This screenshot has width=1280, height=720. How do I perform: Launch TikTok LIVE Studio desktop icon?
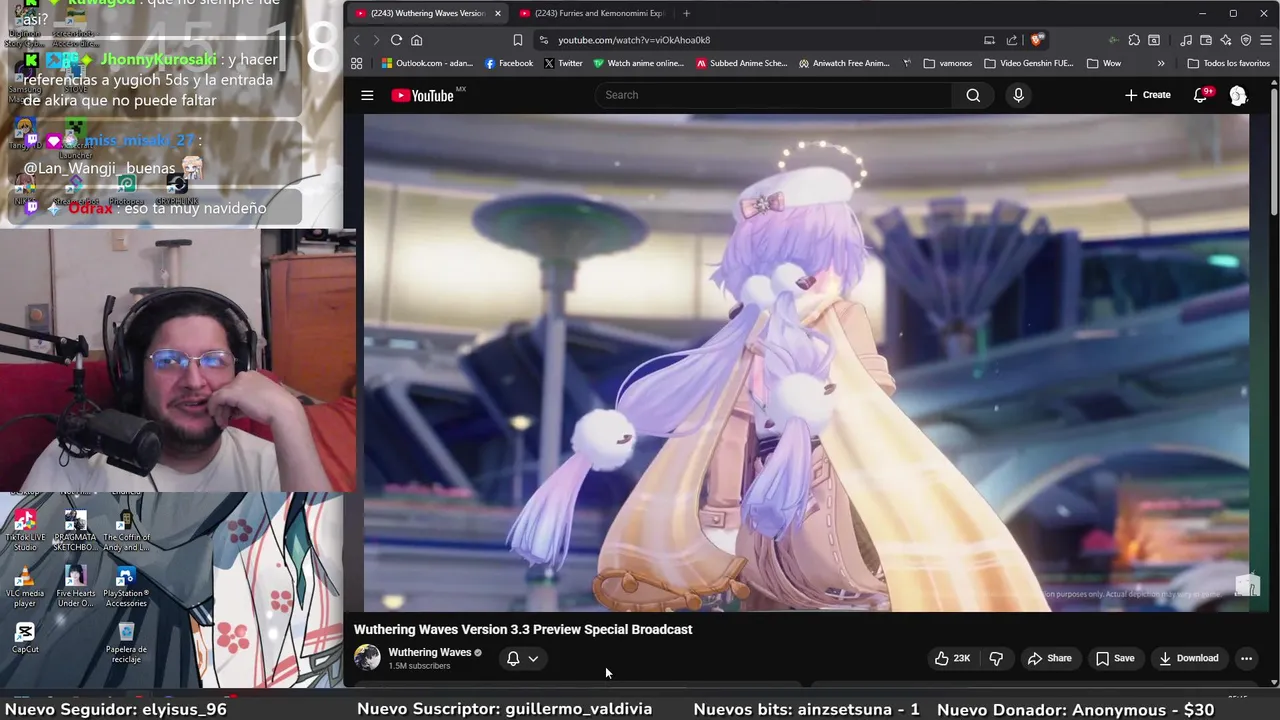pos(25,531)
